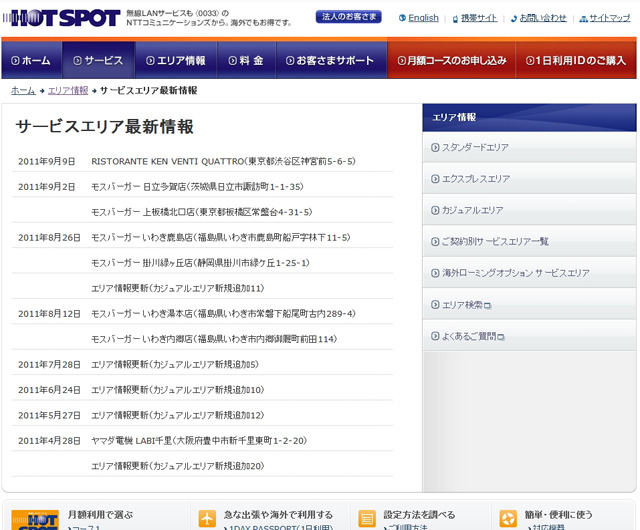Click RISTORANTE KEN VENTI QUATTRO entry
This screenshot has width=640, height=530.
pos(223,161)
